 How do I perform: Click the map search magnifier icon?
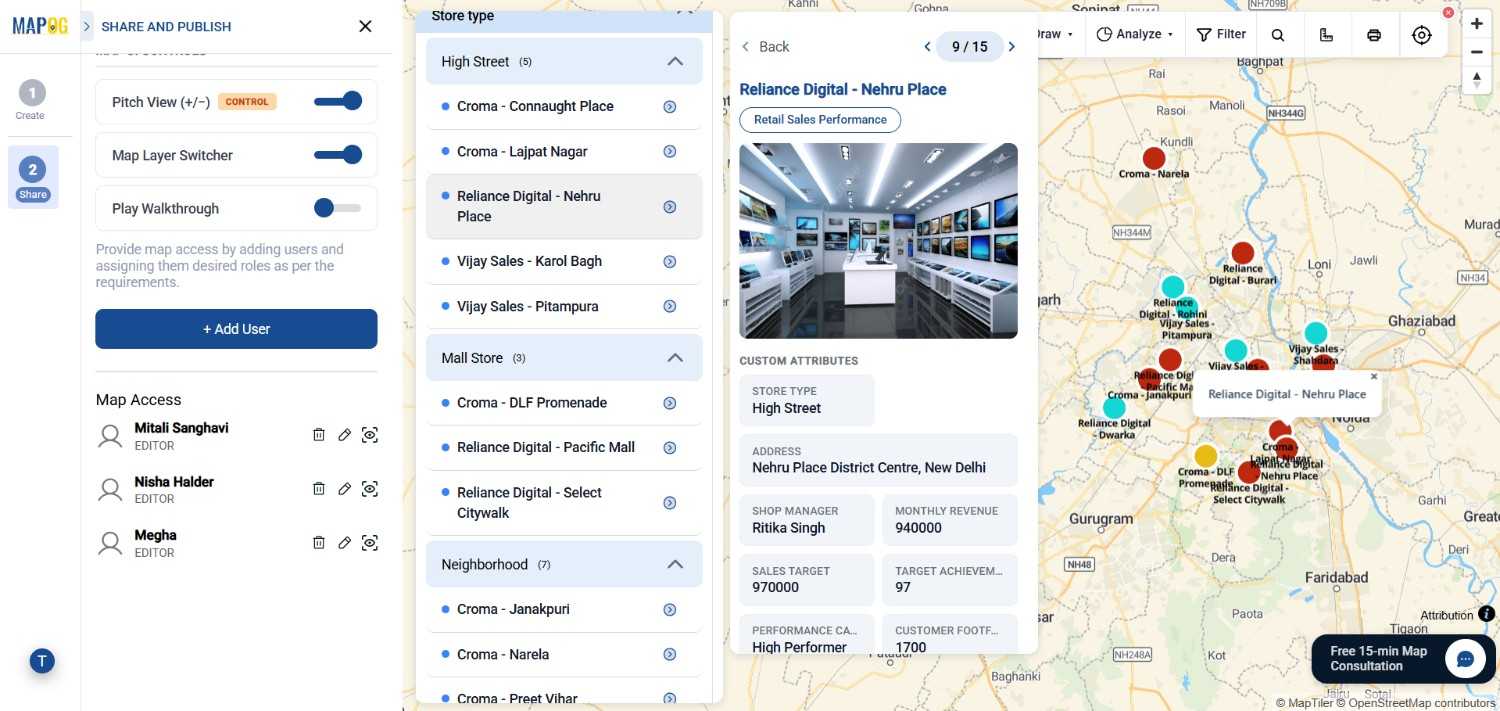click(1278, 35)
